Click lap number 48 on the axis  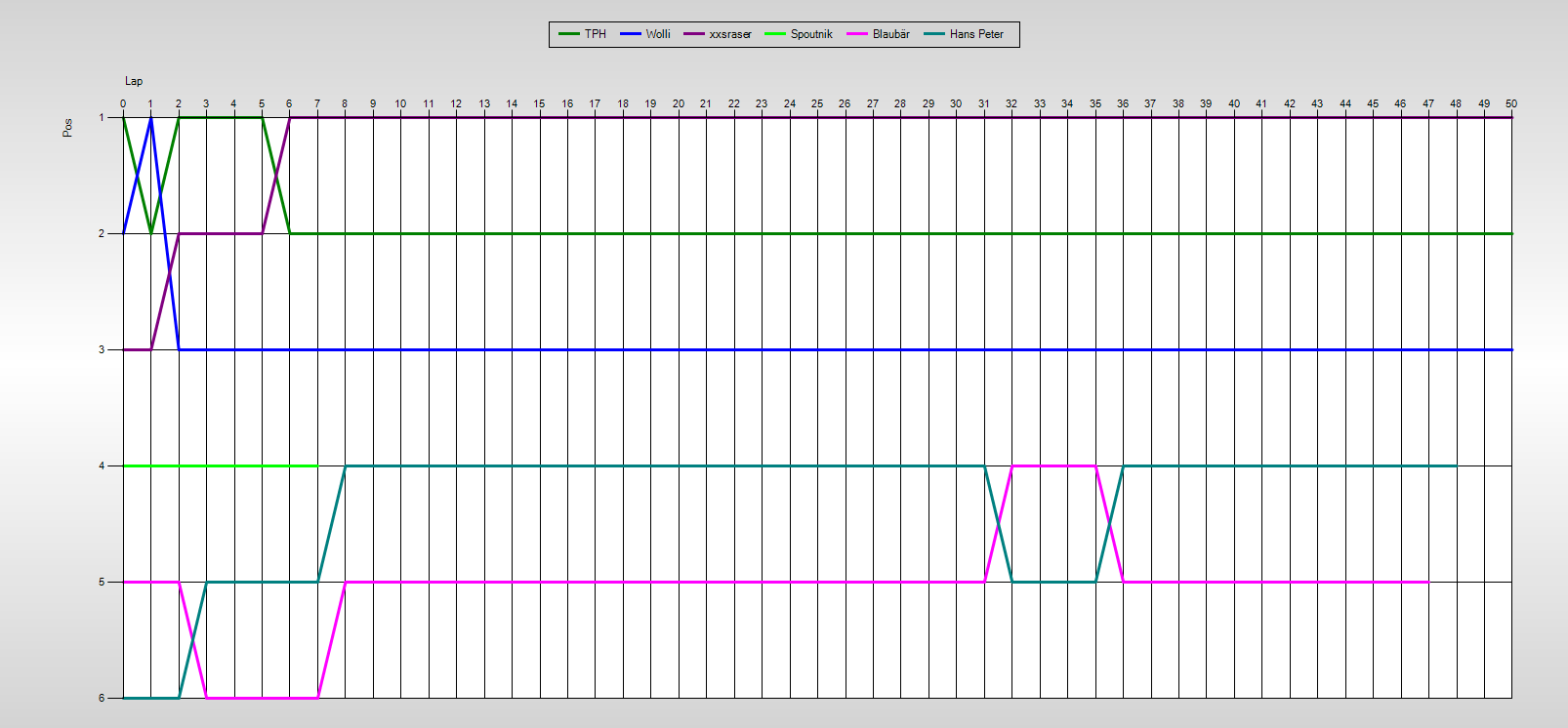(1456, 103)
